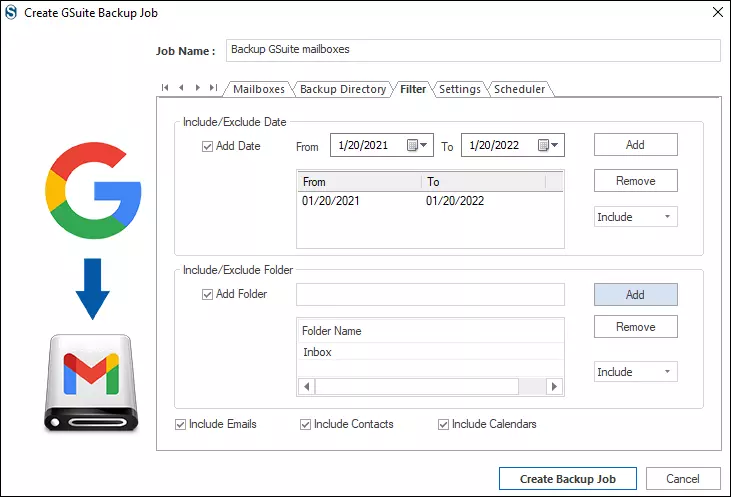Click the To column header

tap(483, 181)
